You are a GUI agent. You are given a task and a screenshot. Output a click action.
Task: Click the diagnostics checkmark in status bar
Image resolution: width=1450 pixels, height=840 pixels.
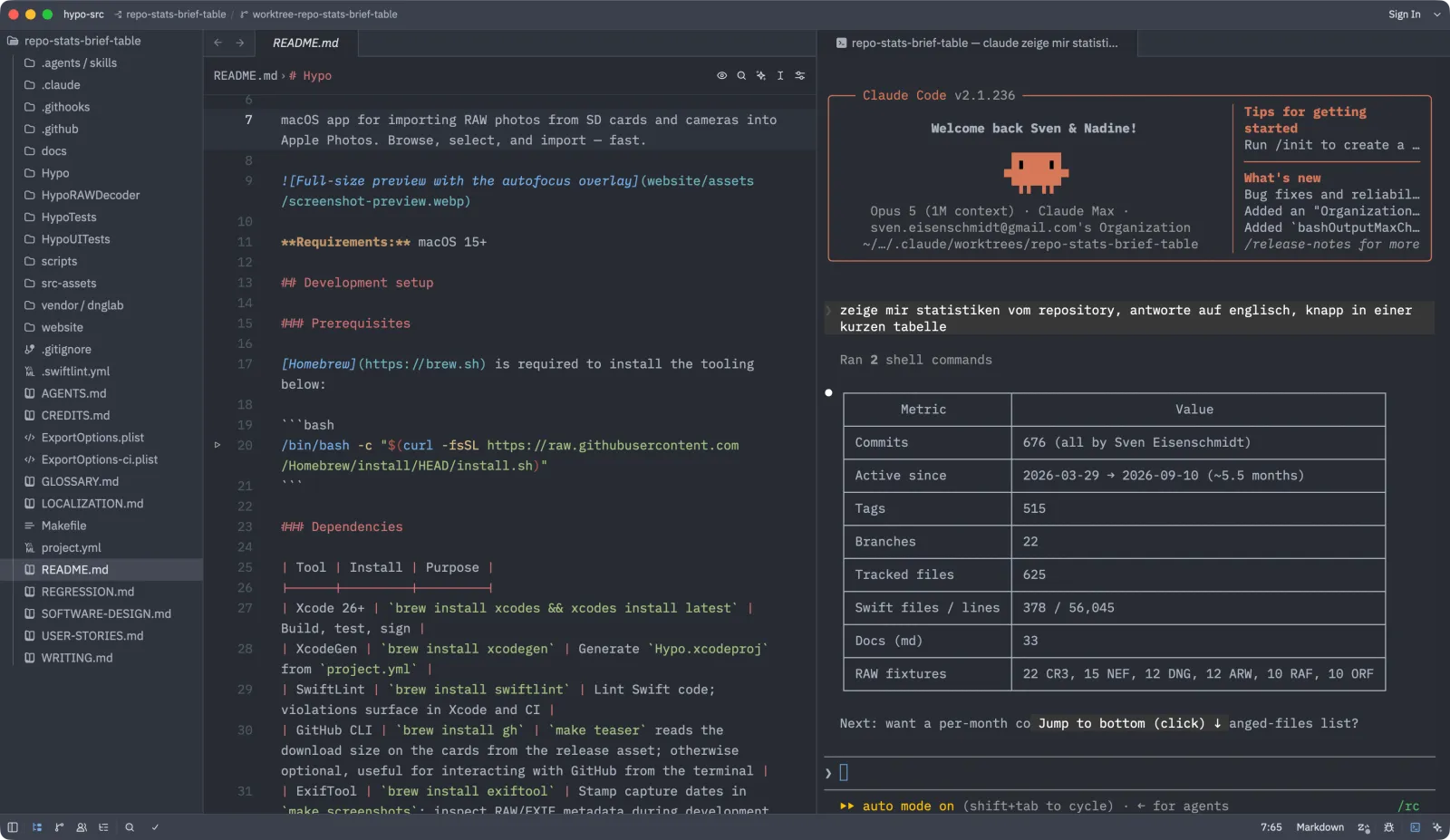click(155, 827)
